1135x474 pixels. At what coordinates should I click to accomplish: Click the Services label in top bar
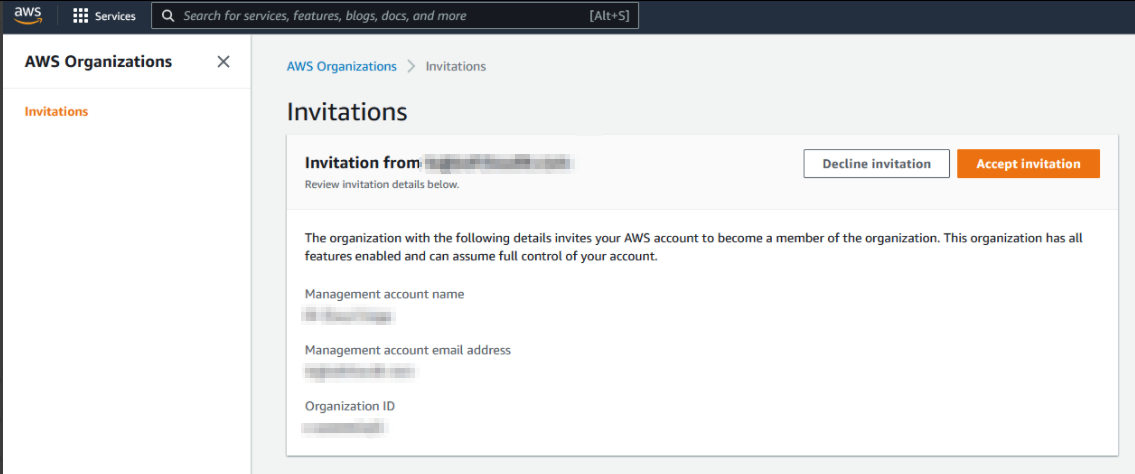[x=115, y=16]
